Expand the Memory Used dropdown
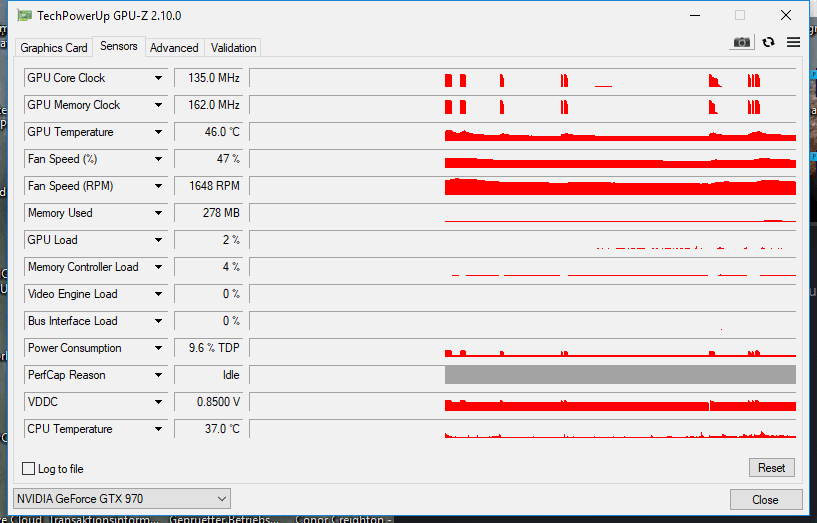This screenshot has height=523, width=817. click(x=158, y=213)
